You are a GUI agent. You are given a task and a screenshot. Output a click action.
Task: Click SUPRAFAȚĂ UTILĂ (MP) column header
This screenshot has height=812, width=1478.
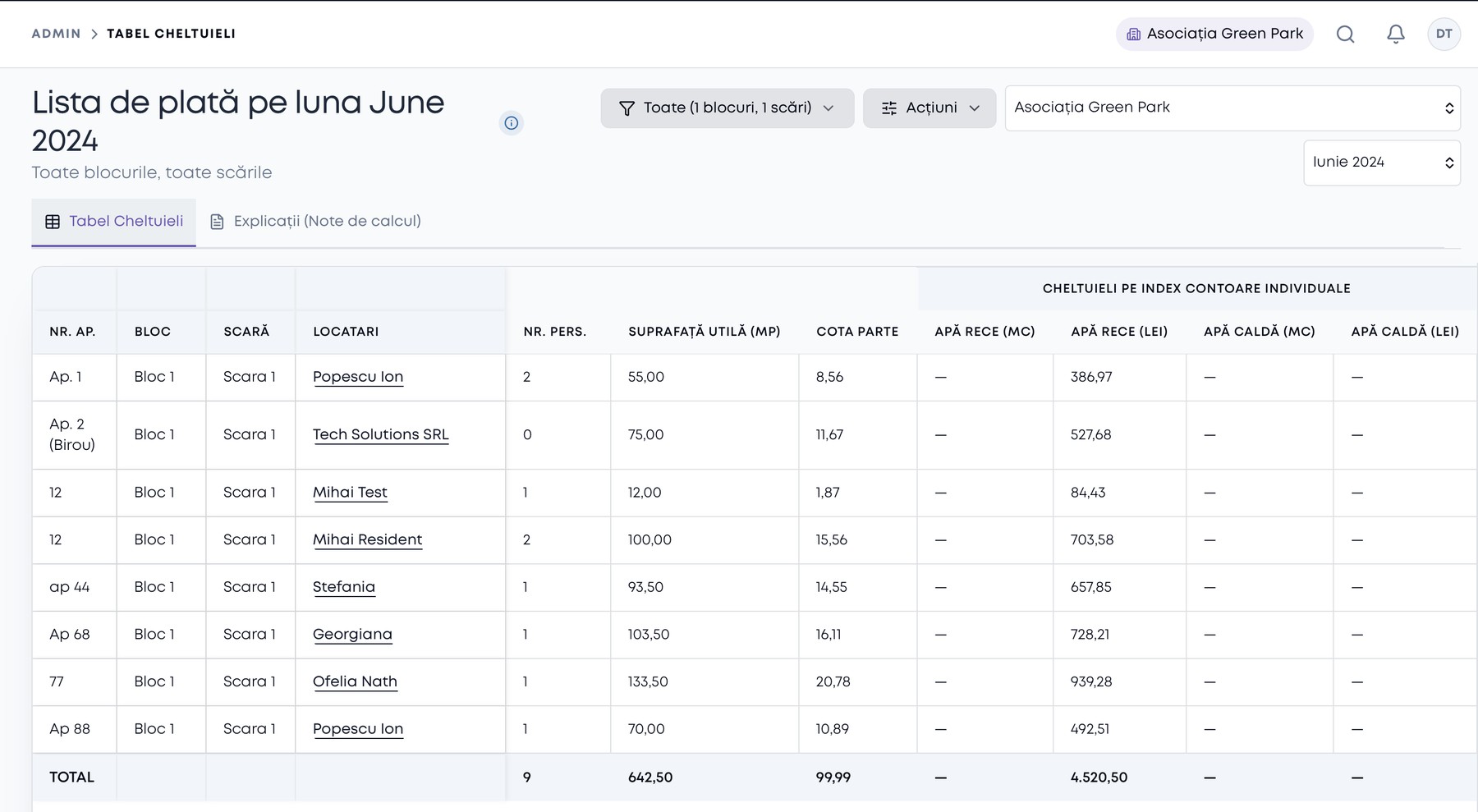(704, 332)
